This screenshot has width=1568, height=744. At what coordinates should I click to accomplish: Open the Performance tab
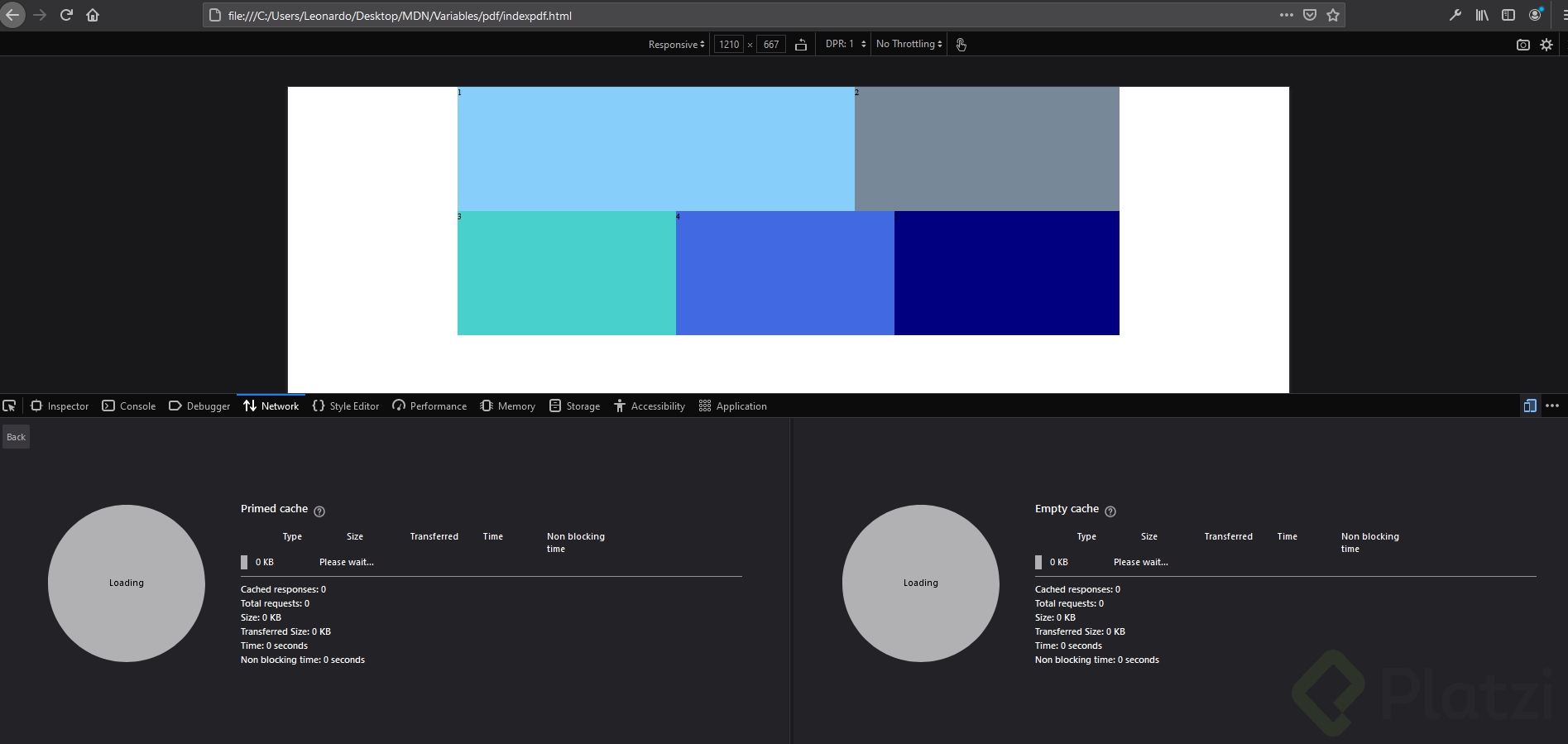click(429, 406)
